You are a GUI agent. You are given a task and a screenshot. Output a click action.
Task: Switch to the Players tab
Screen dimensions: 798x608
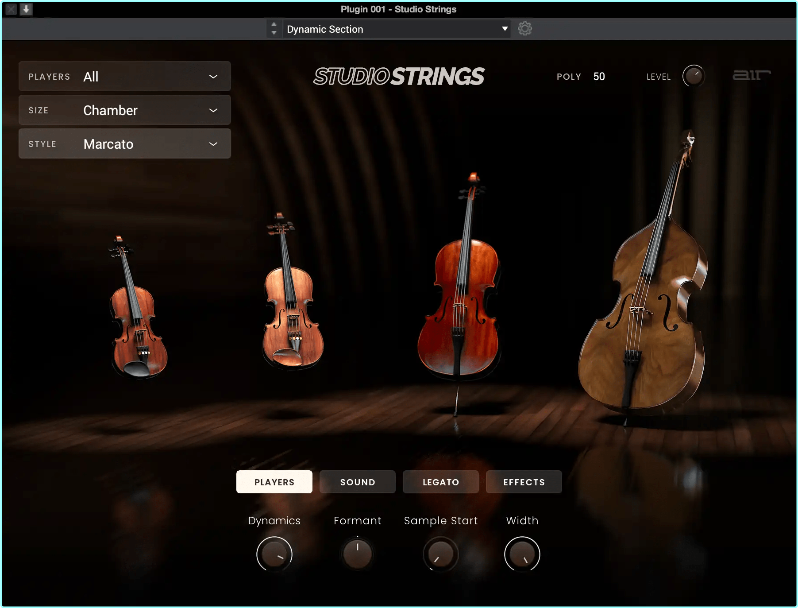coord(274,481)
